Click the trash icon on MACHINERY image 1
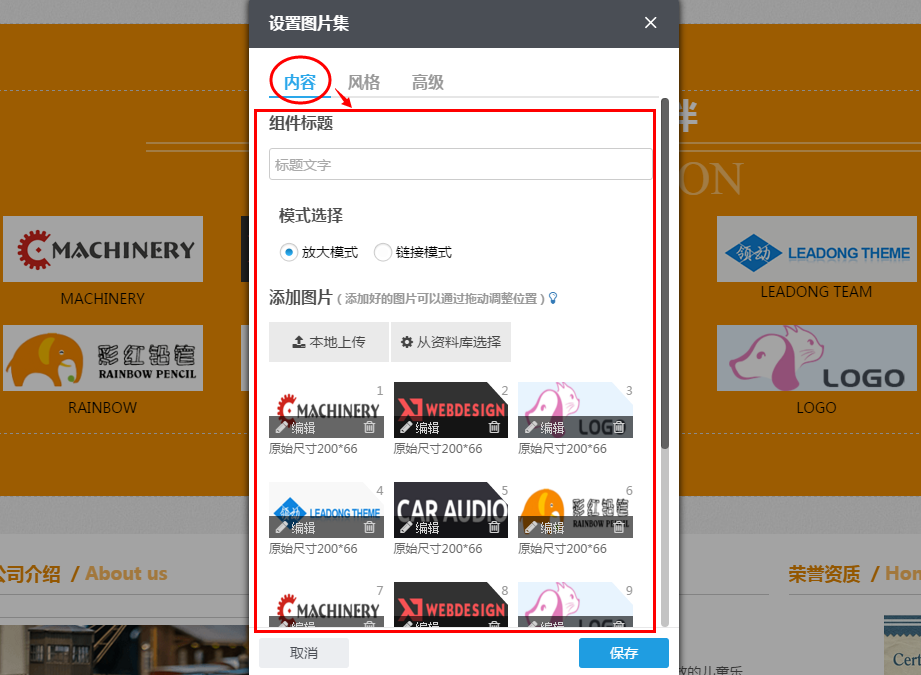This screenshot has height=675, width=921. [369, 426]
